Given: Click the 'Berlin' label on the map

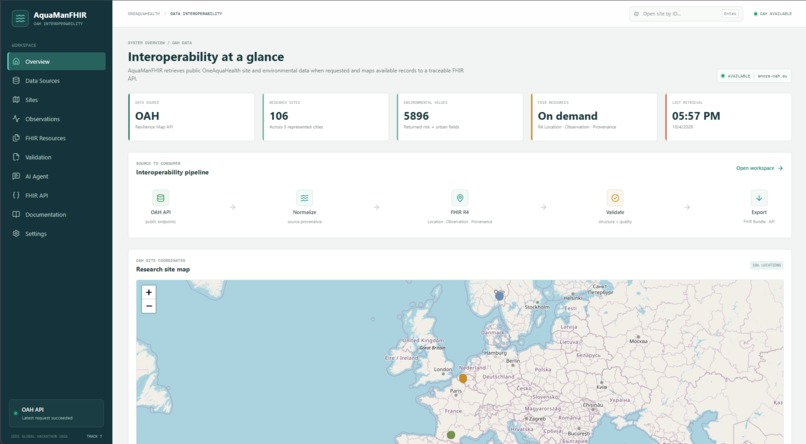Looking at the screenshot, I should pos(512,361).
